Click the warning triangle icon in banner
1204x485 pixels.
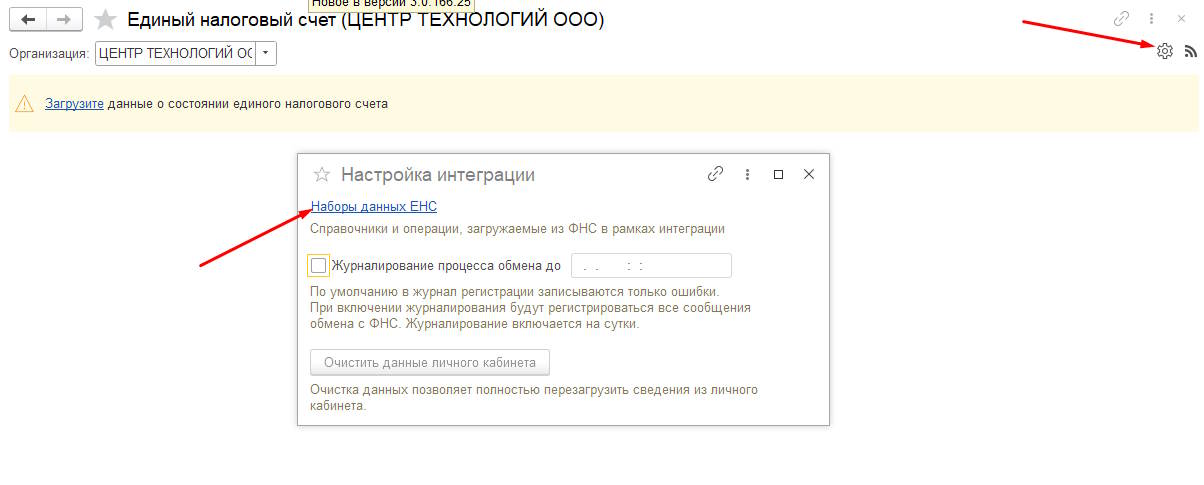coord(25,103)
